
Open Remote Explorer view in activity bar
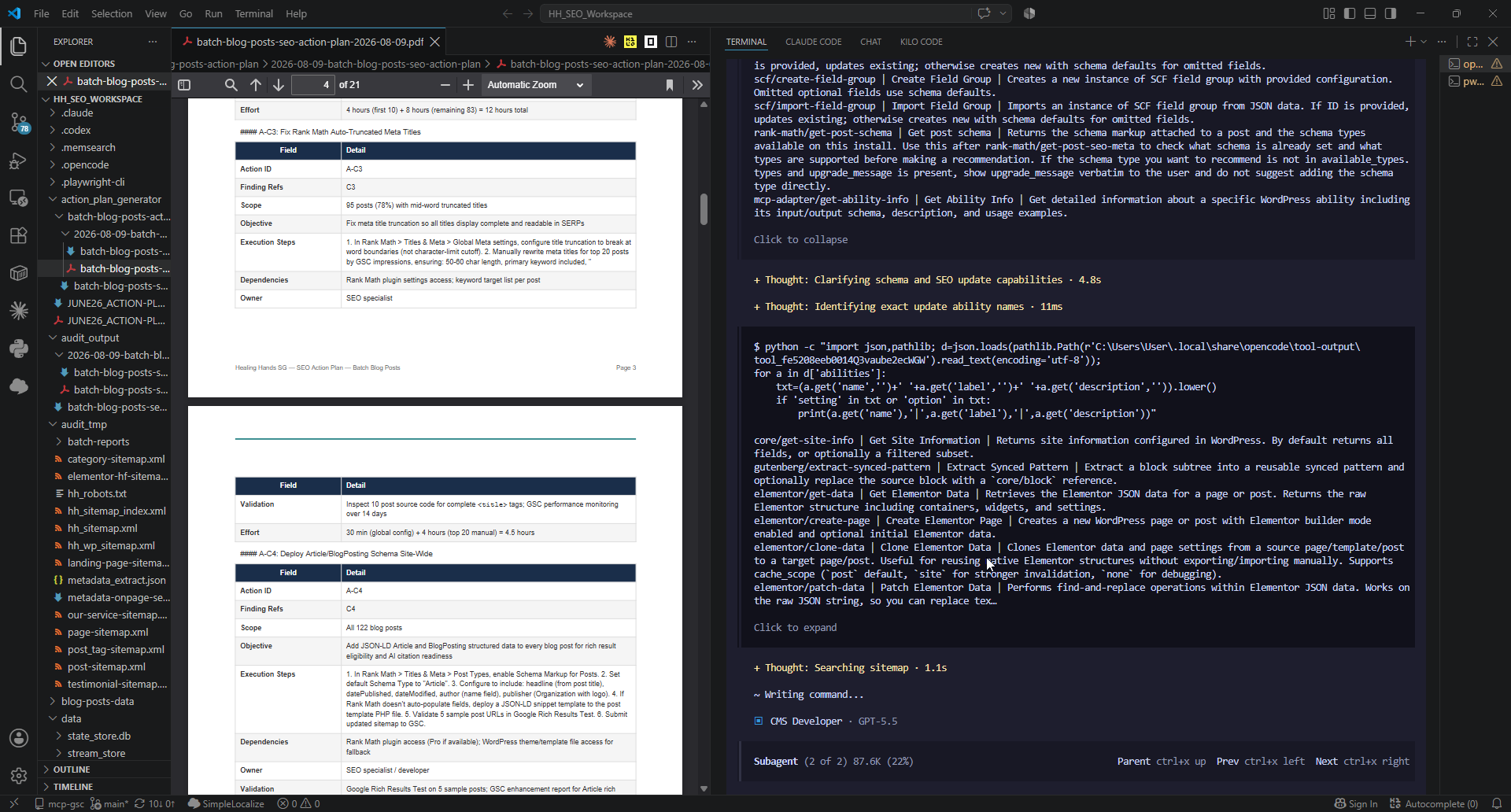pos(19,197)
